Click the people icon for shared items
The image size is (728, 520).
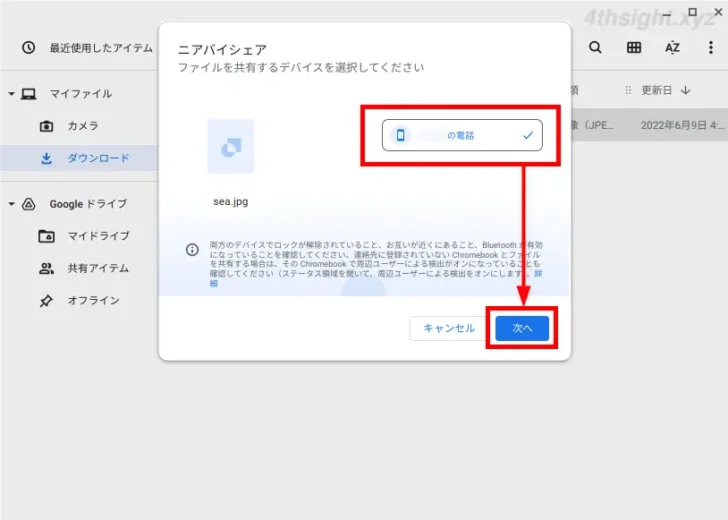click(46, 268)
